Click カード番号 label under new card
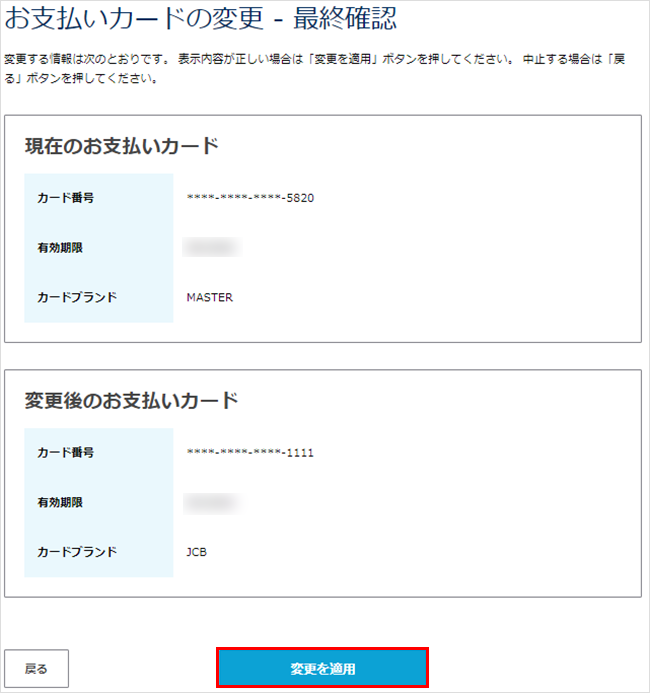Viewport: 650px width, 693px height. [66, 453]
